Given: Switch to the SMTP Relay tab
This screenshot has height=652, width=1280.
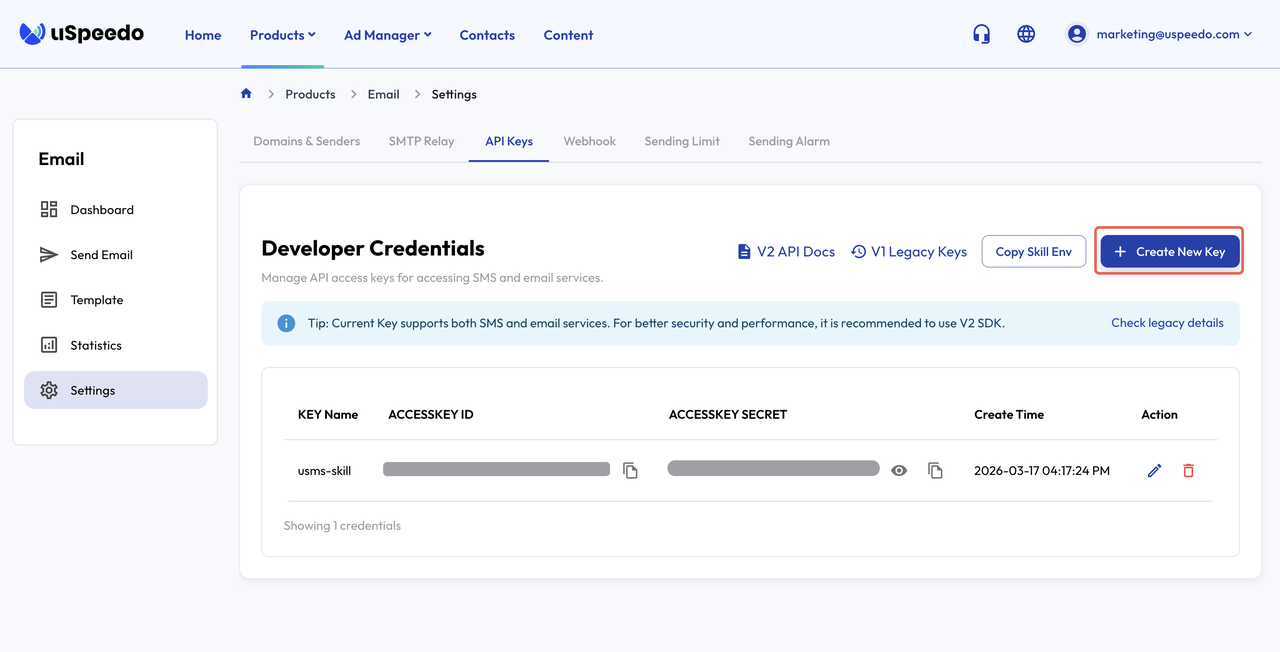Looking at the screenshot, I should point(421,141).
